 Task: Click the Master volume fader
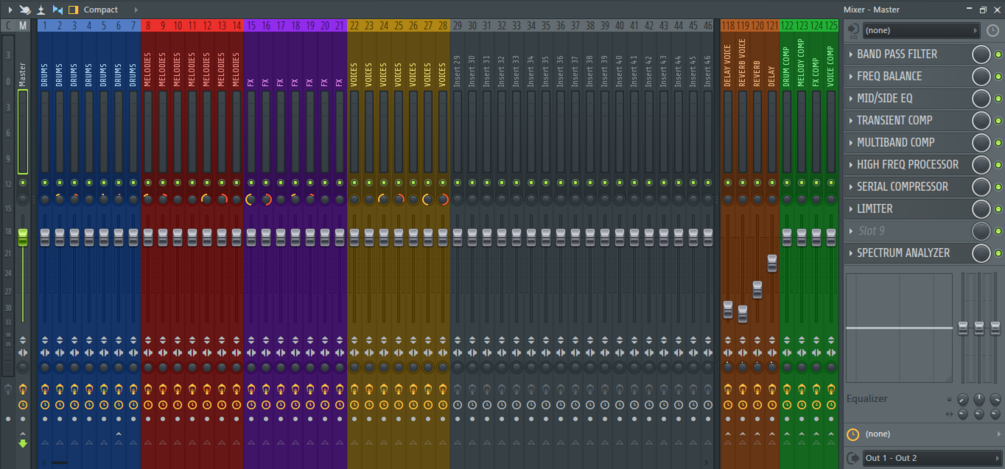click(23, 237)
